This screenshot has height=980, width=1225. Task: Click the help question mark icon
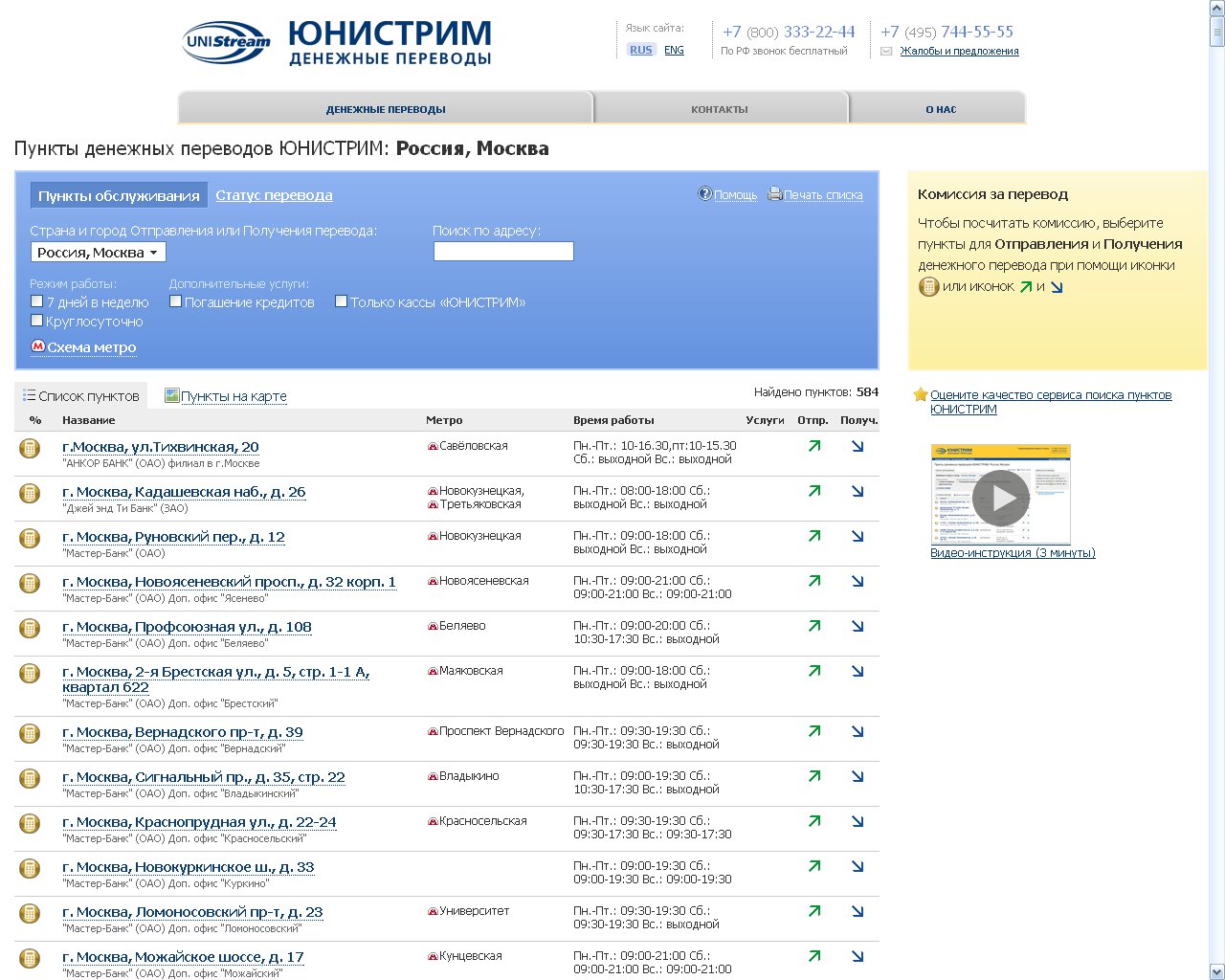pyautogui.click(x=705, y=194)
